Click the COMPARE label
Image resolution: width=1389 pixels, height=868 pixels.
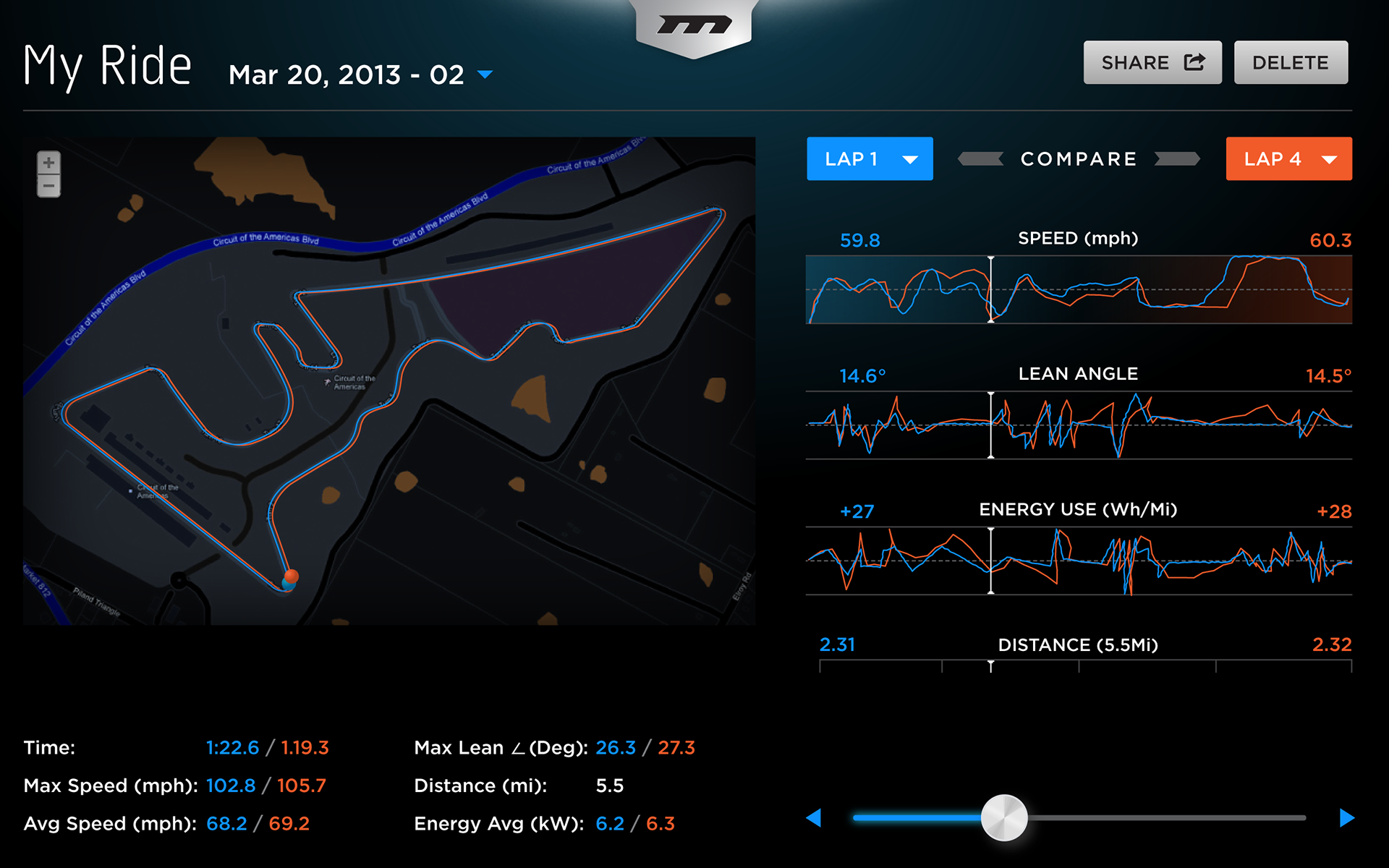tap(1079, 159)
